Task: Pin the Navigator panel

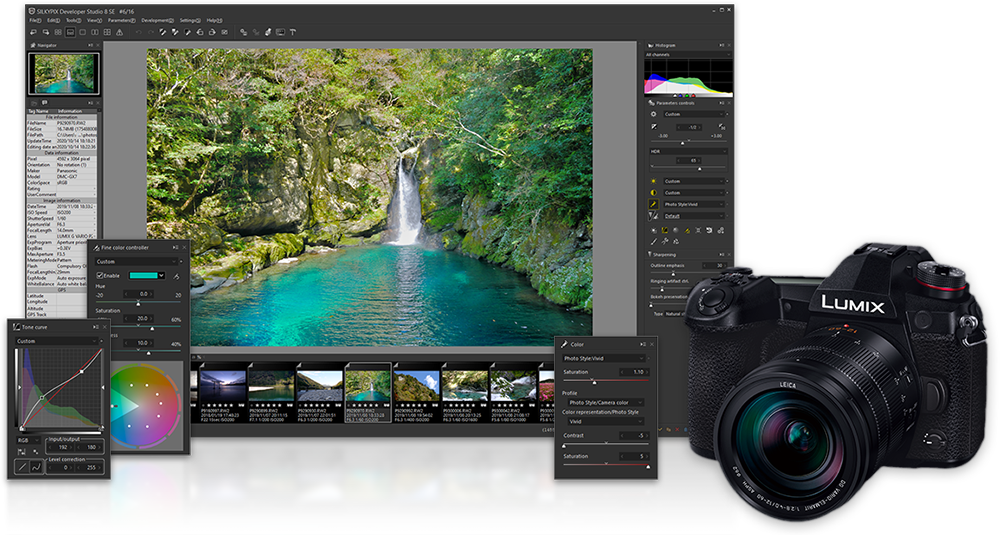Action: click(90, 45)
